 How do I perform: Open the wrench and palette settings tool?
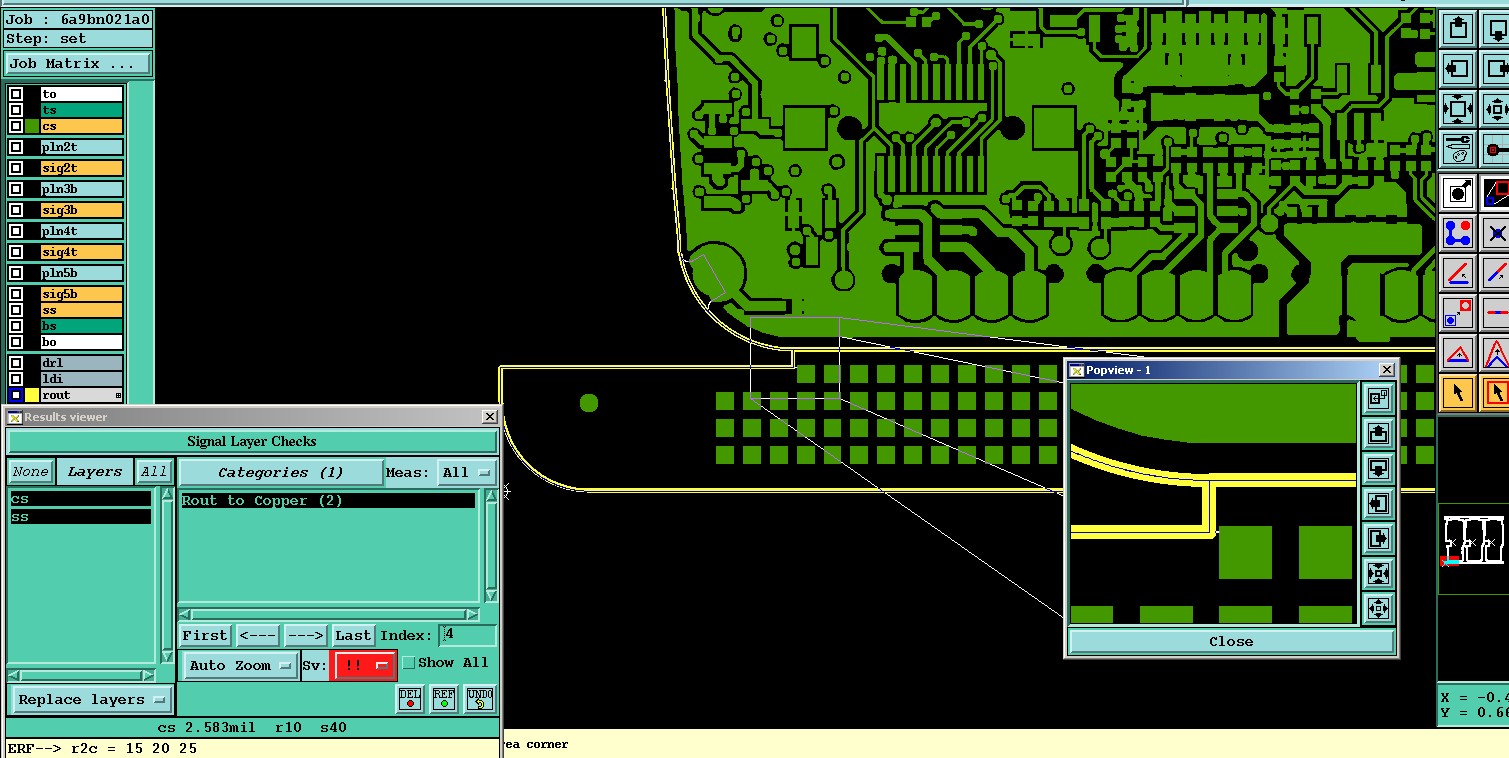click(x=1458, y=150)
